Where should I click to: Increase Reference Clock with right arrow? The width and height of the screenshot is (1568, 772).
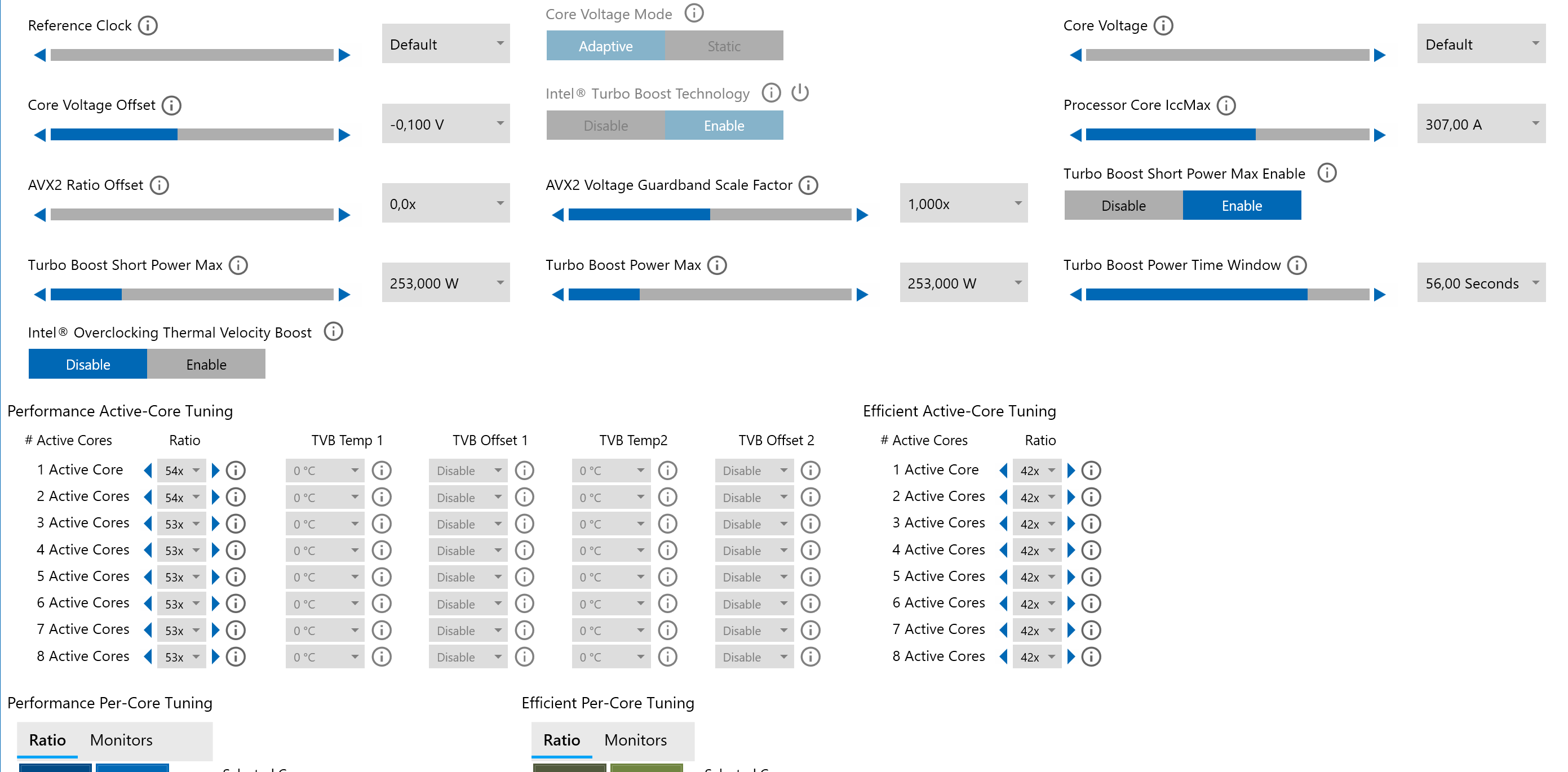[x=344, y=55]
